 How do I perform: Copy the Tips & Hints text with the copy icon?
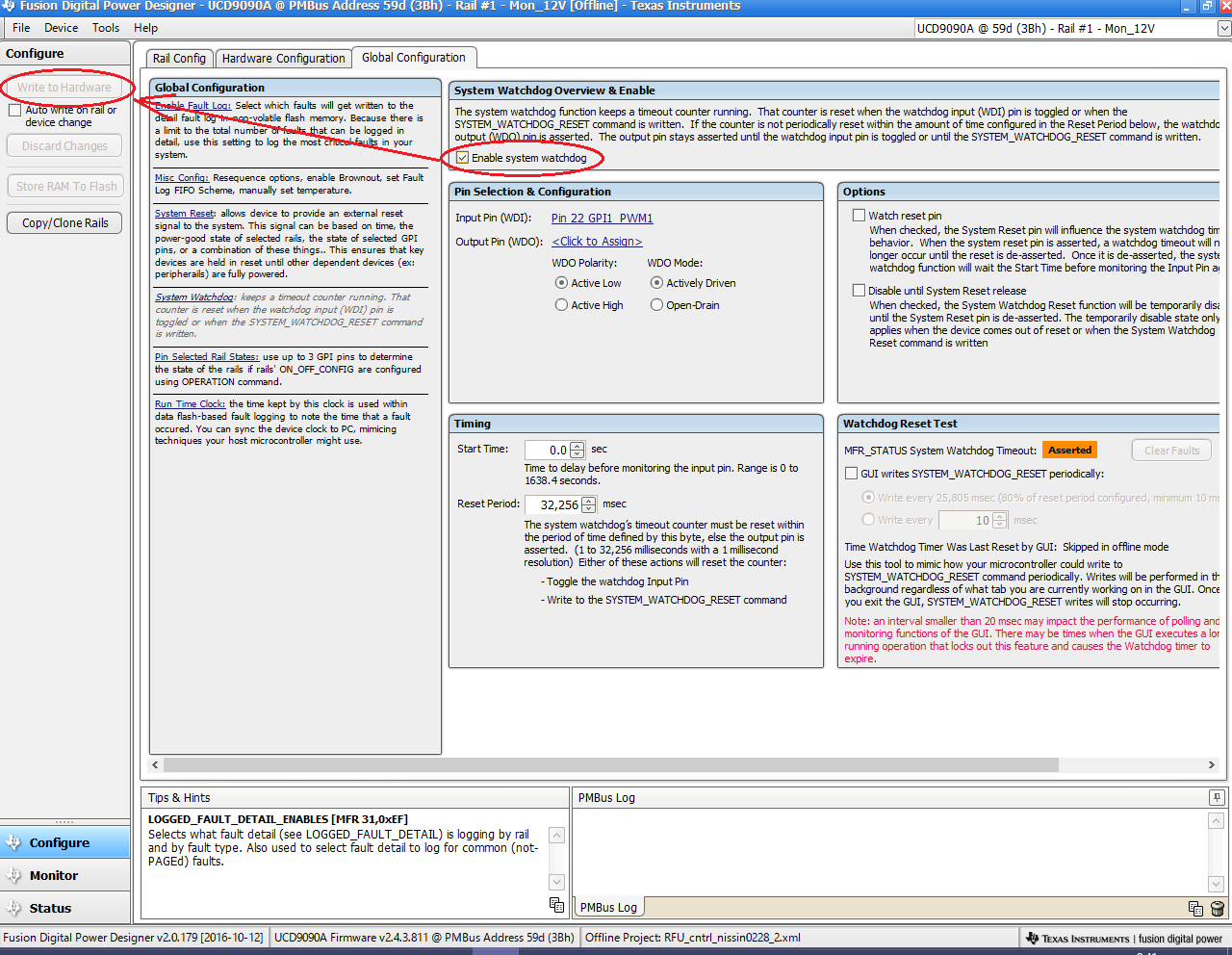coord(556,905)
